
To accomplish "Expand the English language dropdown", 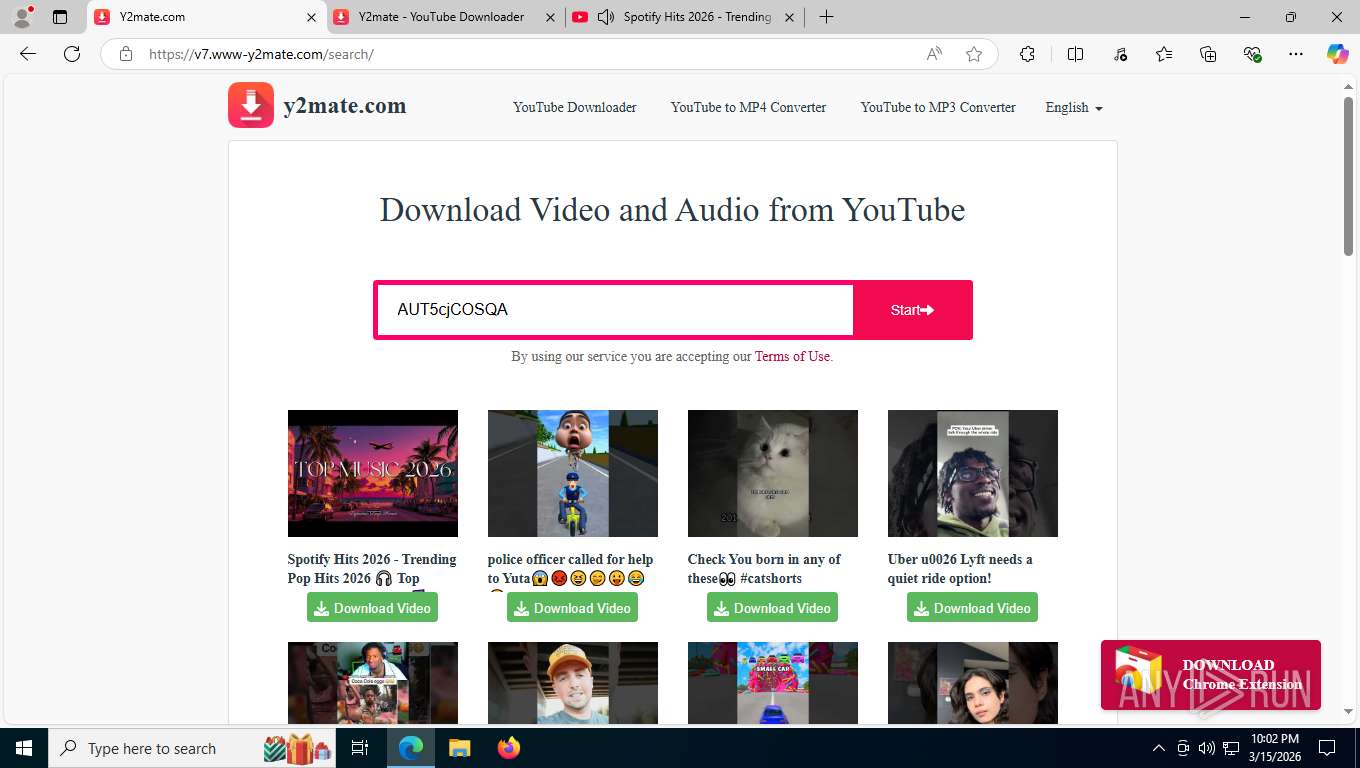I will (x=1074, y=107).
